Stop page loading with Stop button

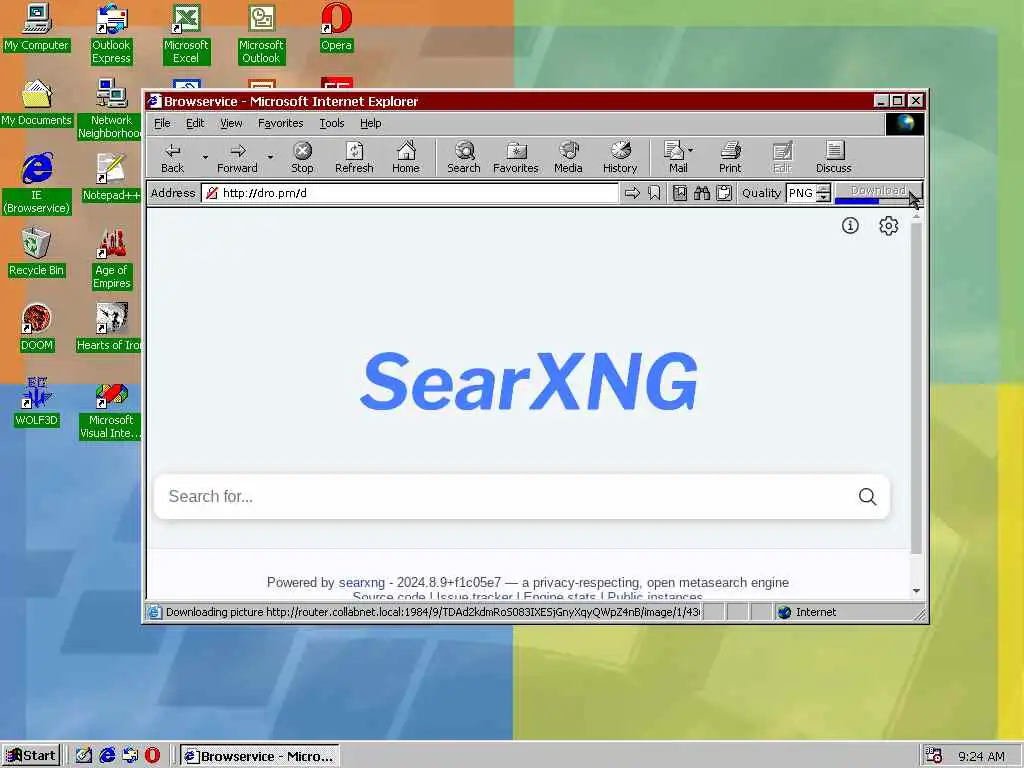coord(302,158)
